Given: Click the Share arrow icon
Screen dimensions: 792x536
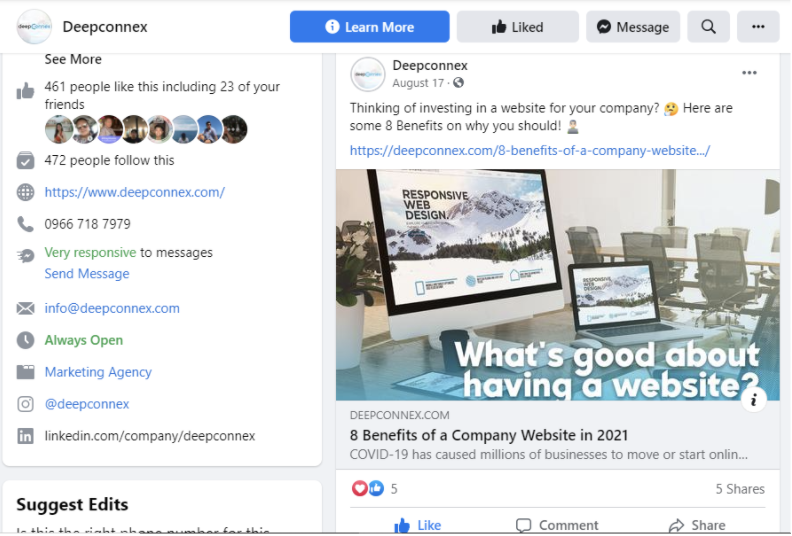Looking at the screenshot, I should pos(676,525).
